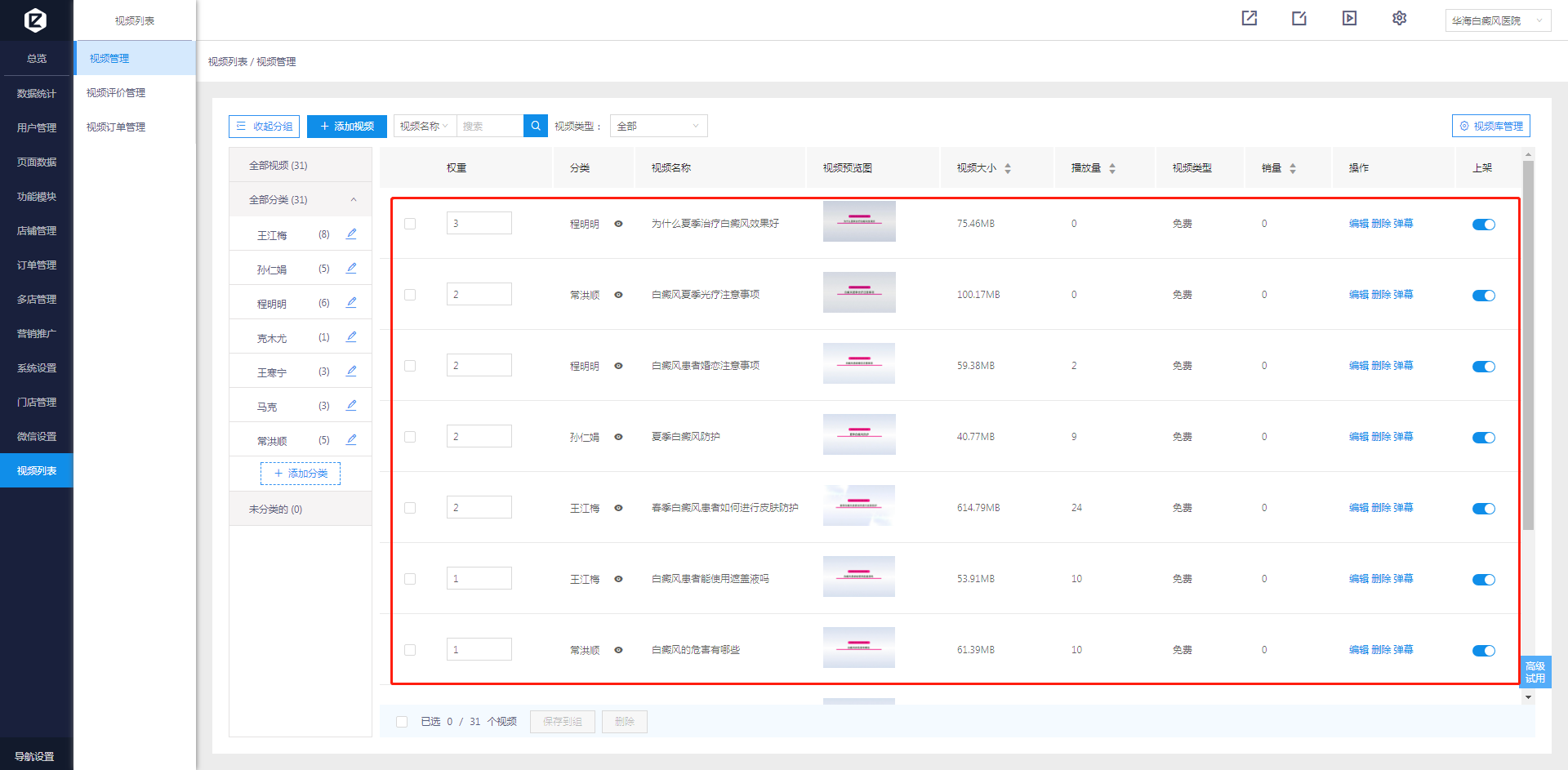Click the video list vertical scrollbar
Viewport: 1568px width, 770px height.
1528,343
